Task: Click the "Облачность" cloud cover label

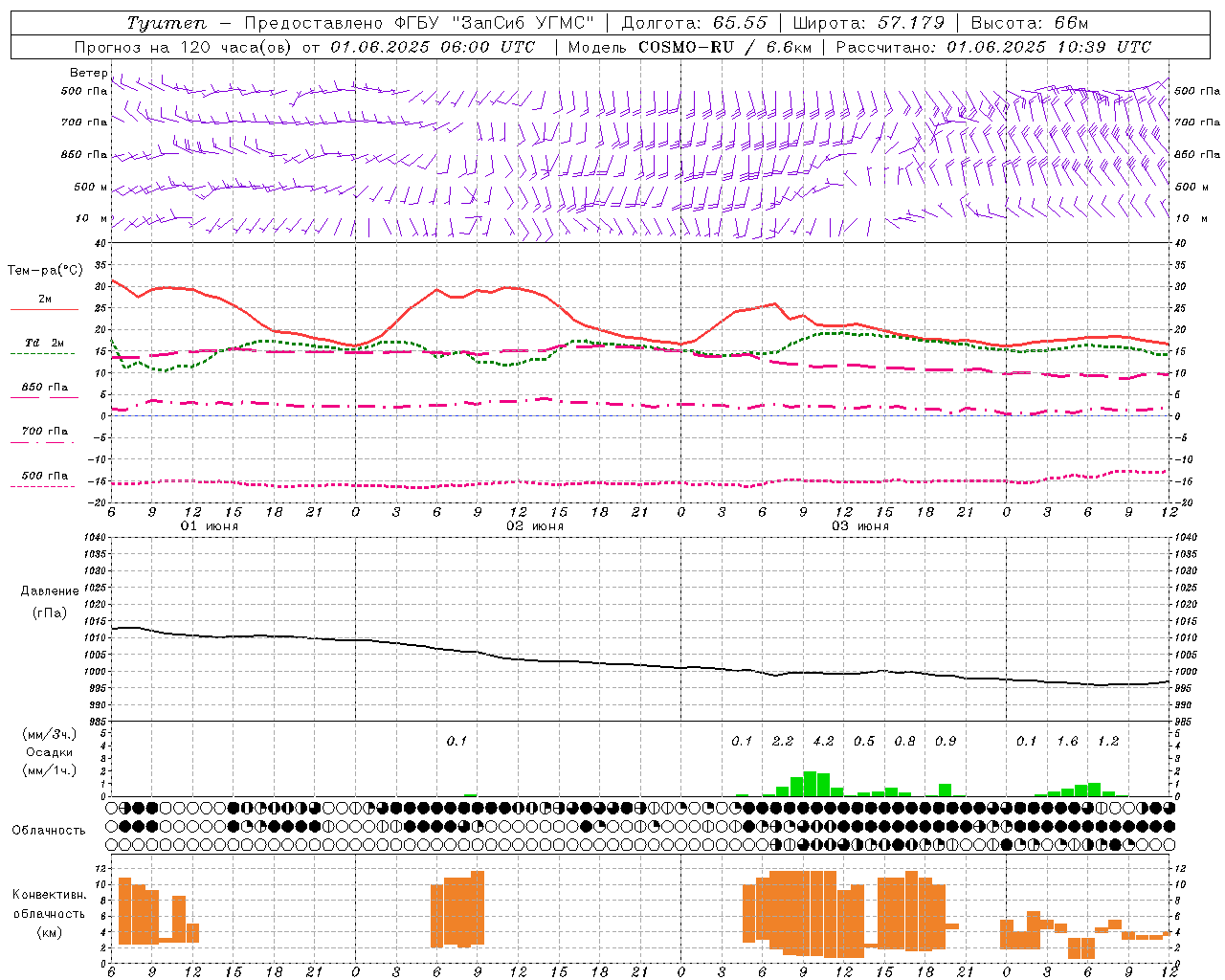Action: point(49,830)
